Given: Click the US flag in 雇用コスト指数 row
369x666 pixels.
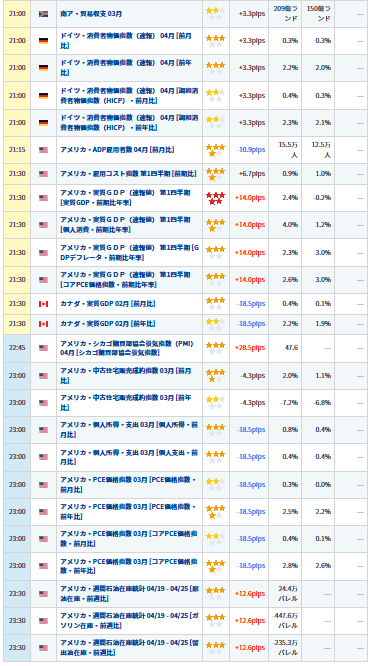Looking at the screenshot, I should [x=43, y=174].
